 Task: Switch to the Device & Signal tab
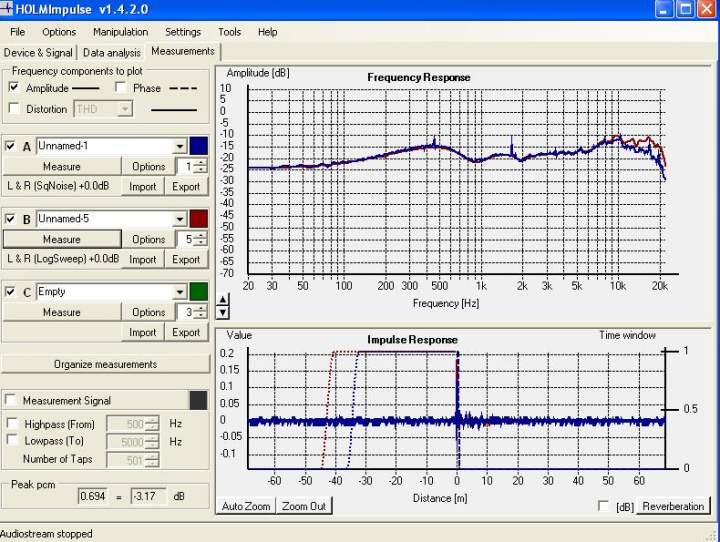(x=38, y=52)
